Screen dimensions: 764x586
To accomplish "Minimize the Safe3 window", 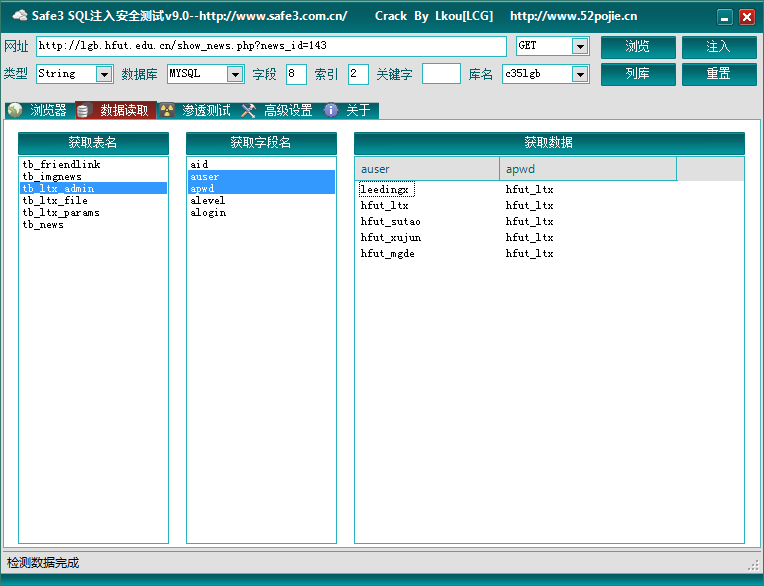I will point(725,18).
